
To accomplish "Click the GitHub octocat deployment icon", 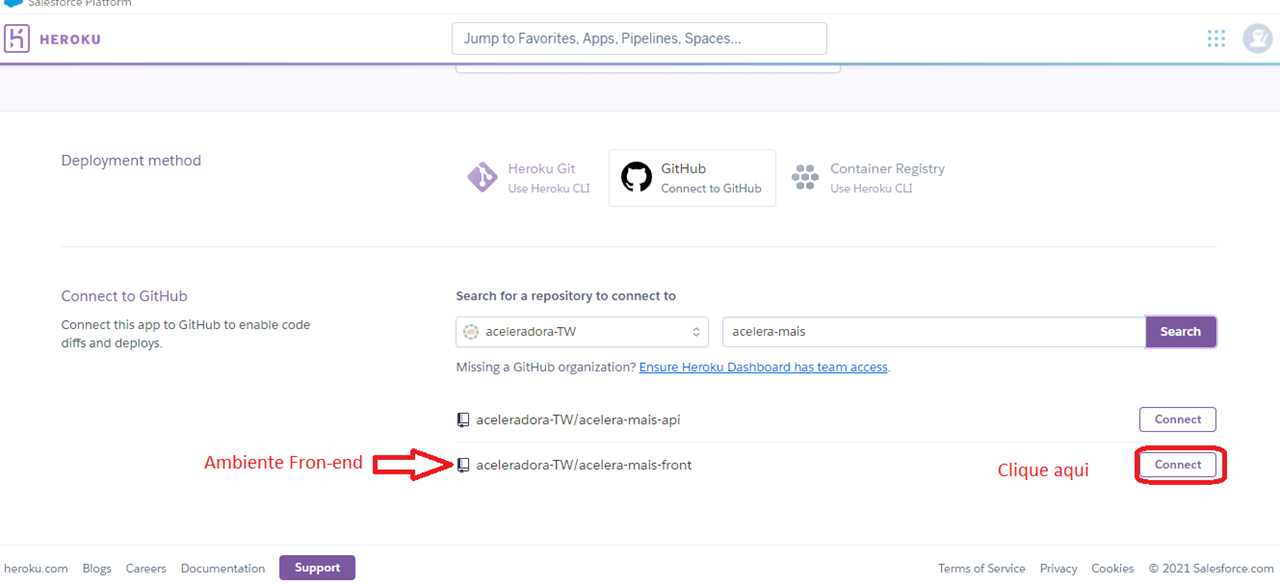I will (x=636, y=176).
